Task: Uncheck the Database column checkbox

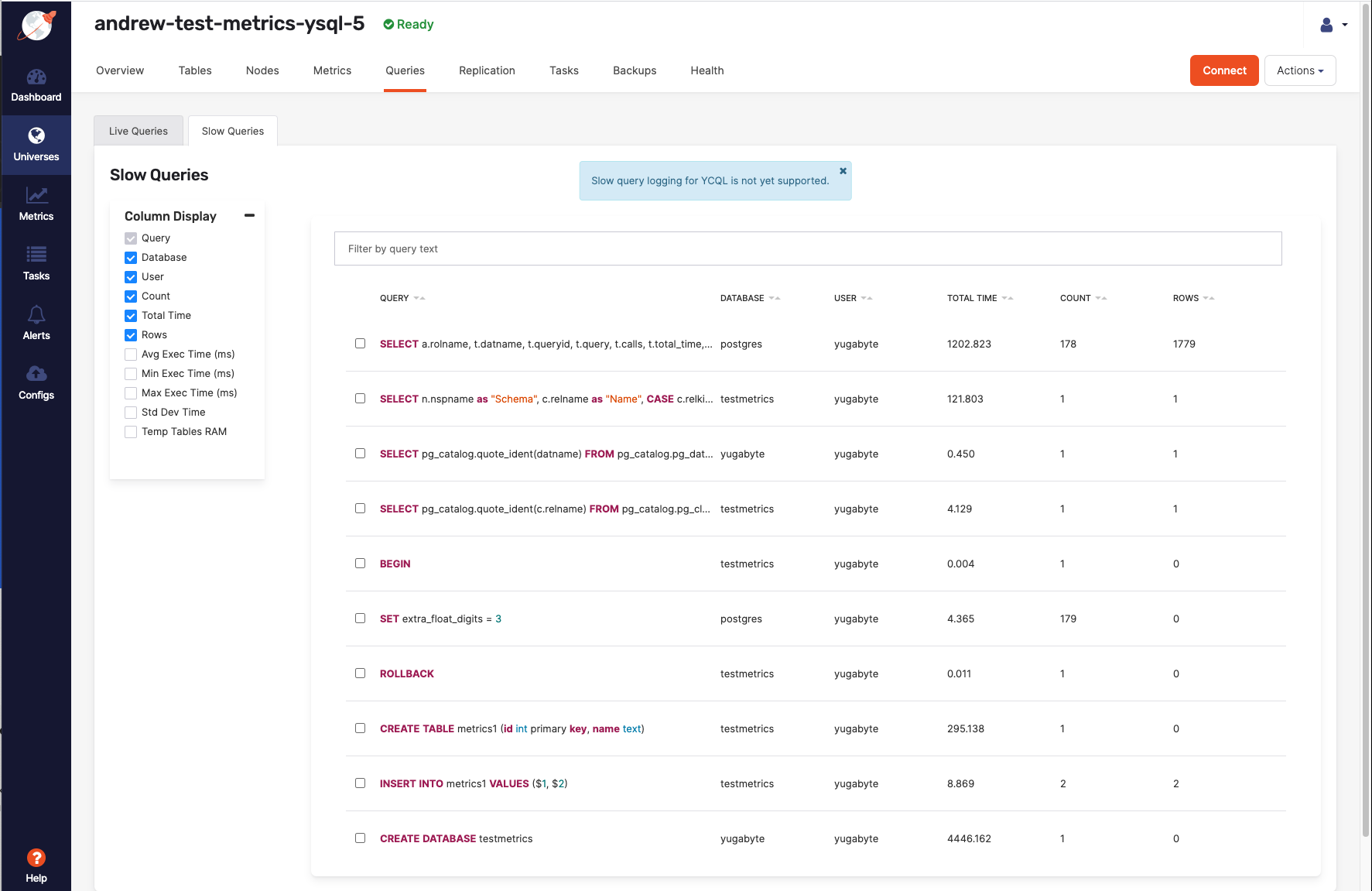Action: [x=131, y=258]
